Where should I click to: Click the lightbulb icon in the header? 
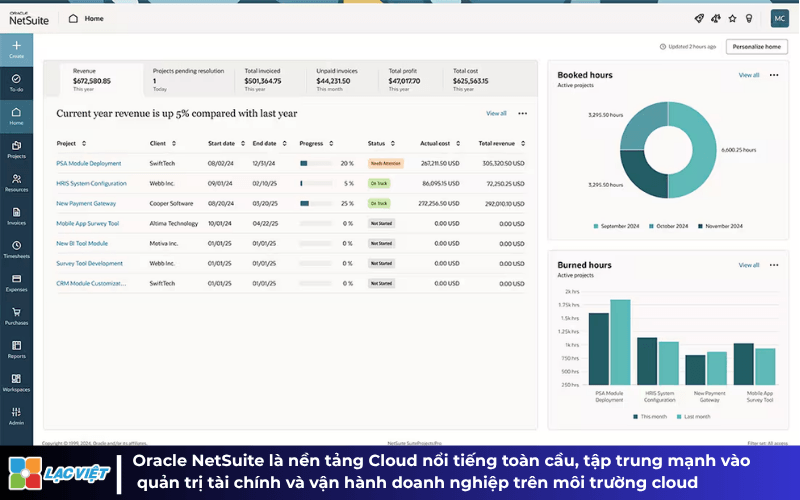point(749,18)
